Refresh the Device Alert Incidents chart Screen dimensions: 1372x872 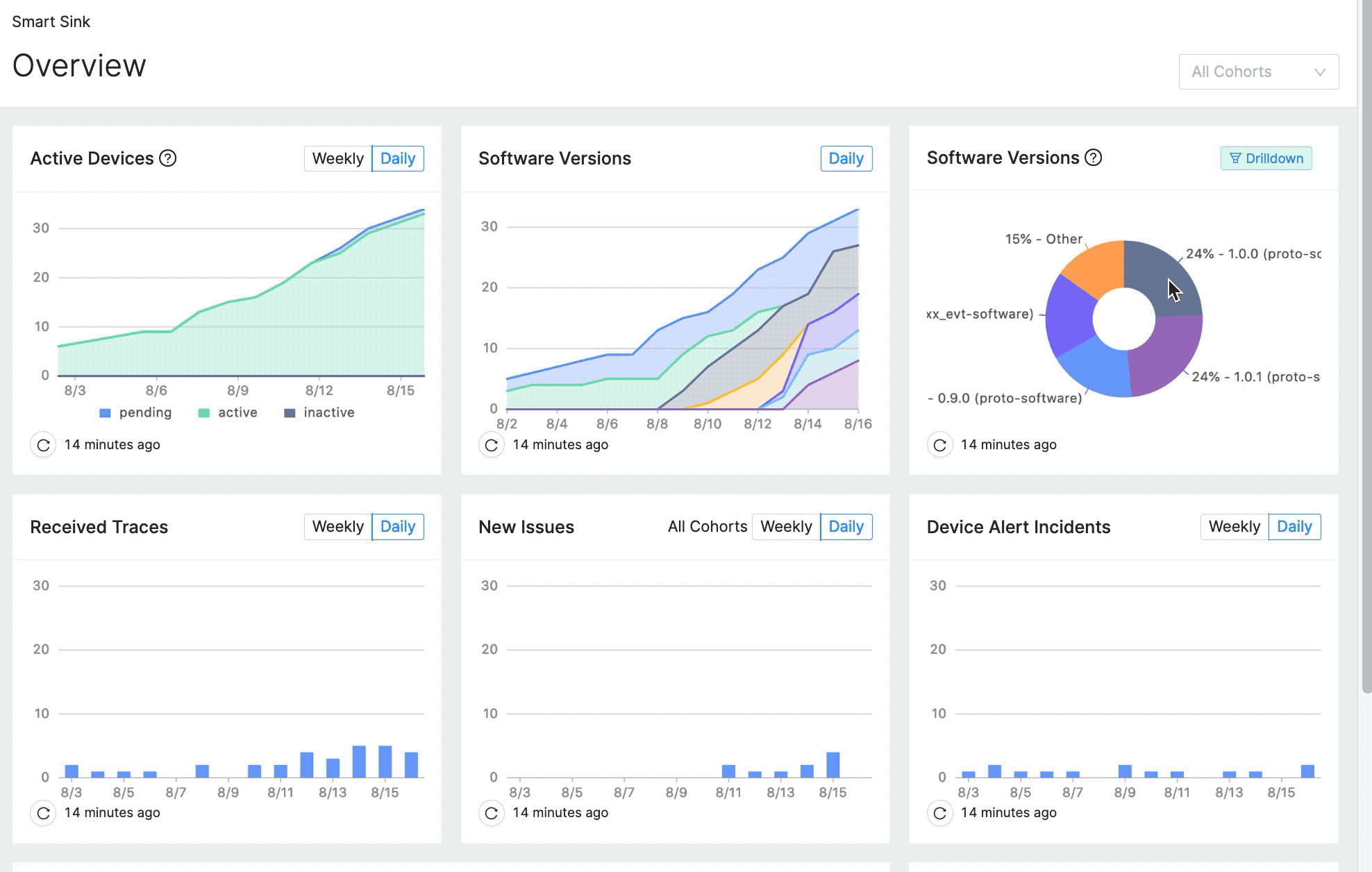[940, 813]
